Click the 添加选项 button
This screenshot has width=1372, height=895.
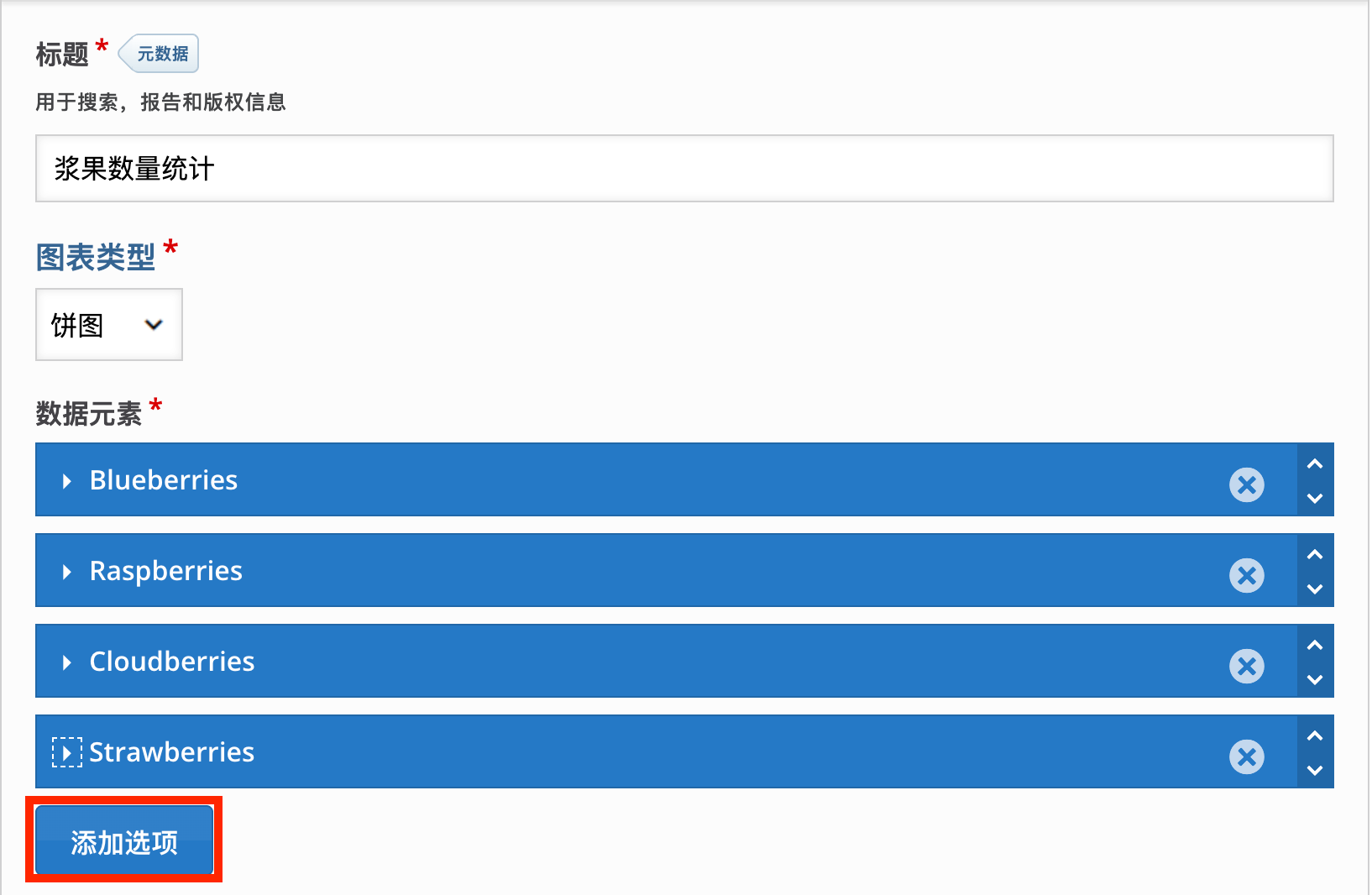pyautogui.click(x=124, y=841)
